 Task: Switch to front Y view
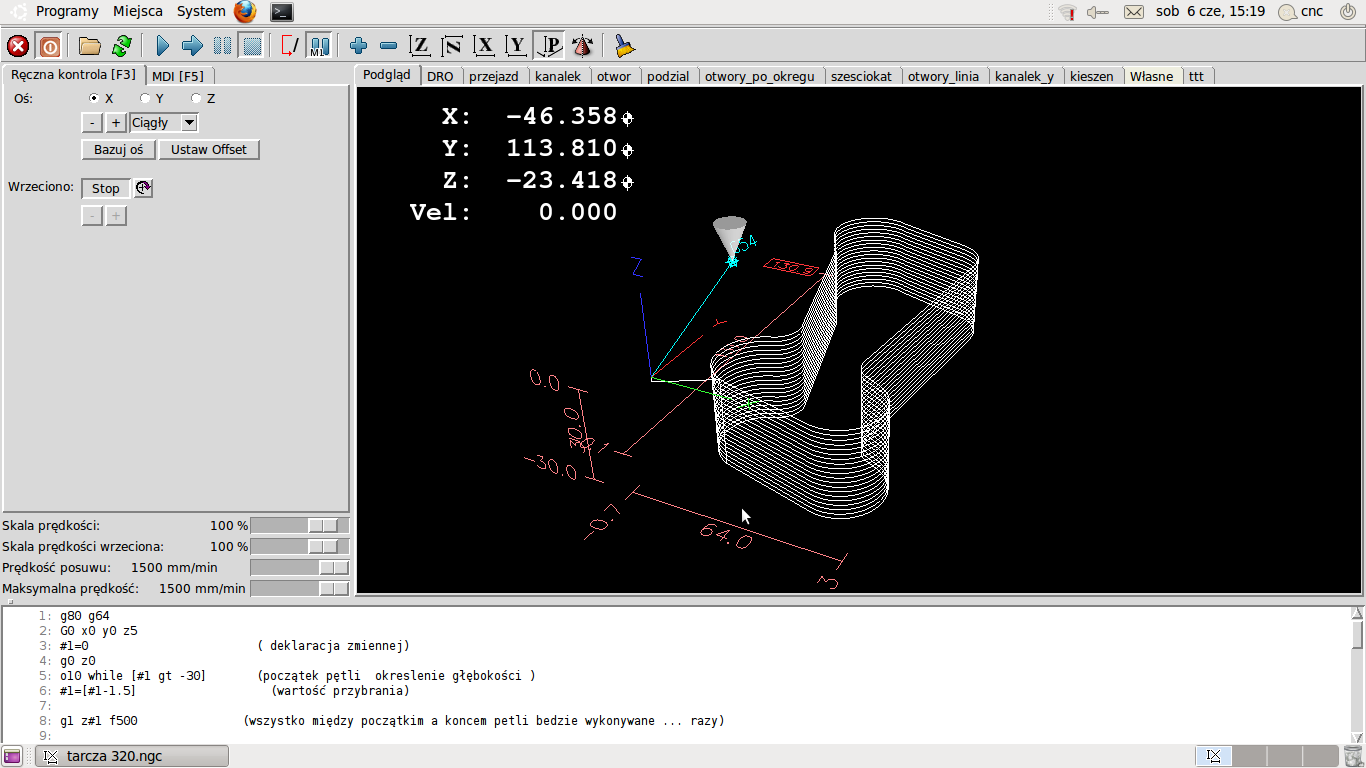[516, 46]
